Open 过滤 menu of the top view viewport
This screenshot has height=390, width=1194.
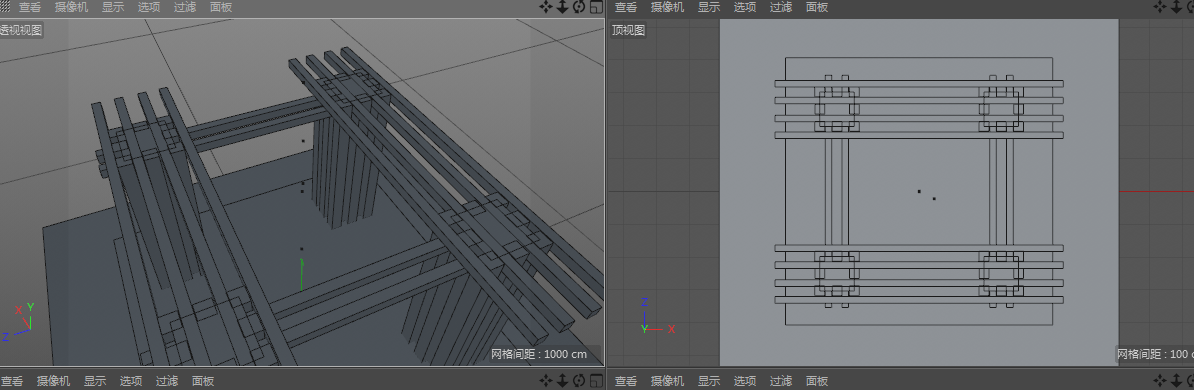[x=781, y=8]
